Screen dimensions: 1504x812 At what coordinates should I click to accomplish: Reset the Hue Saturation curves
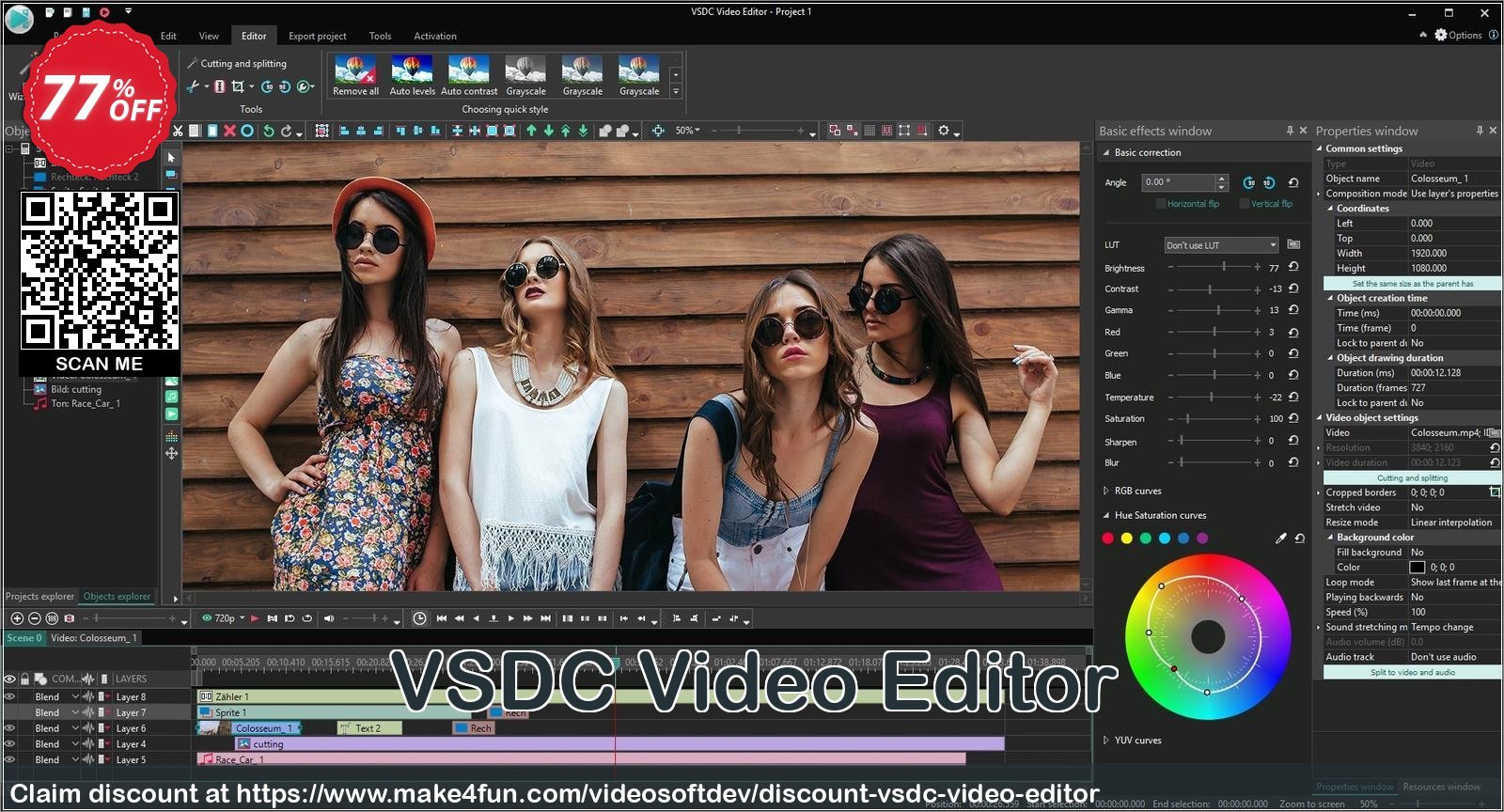tap(1299, 539)
